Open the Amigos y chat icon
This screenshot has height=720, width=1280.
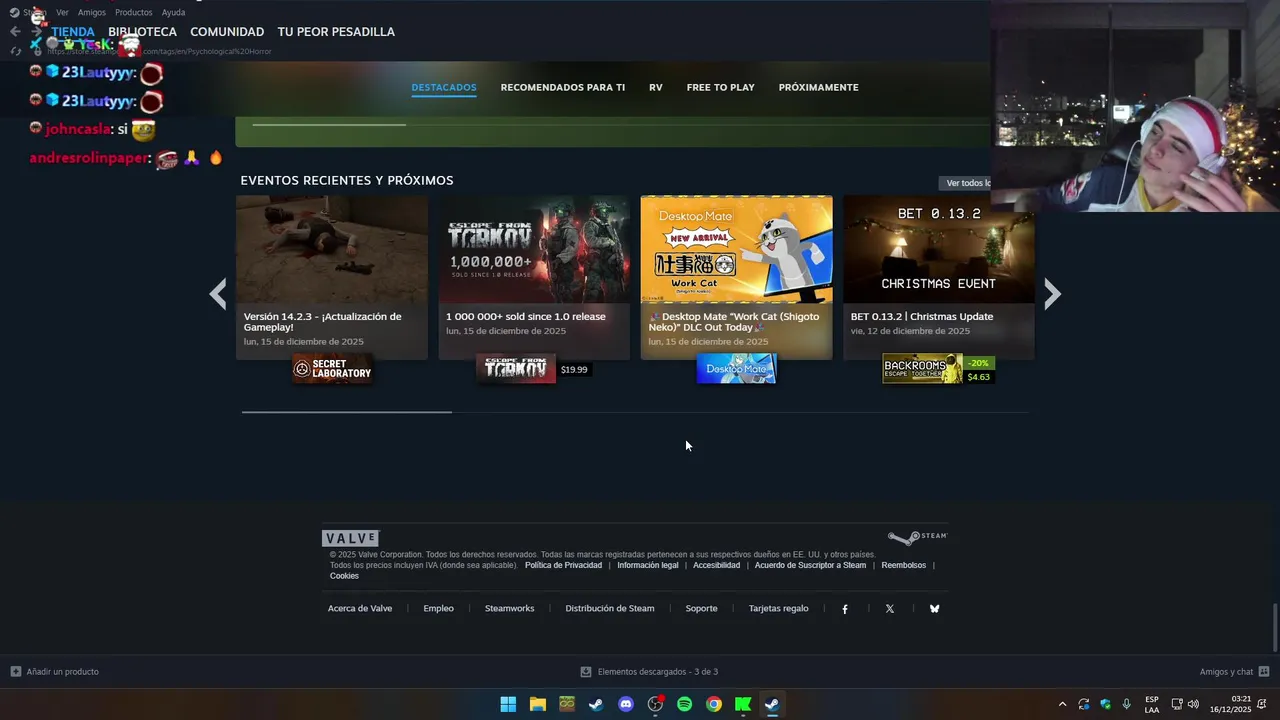1264,672
